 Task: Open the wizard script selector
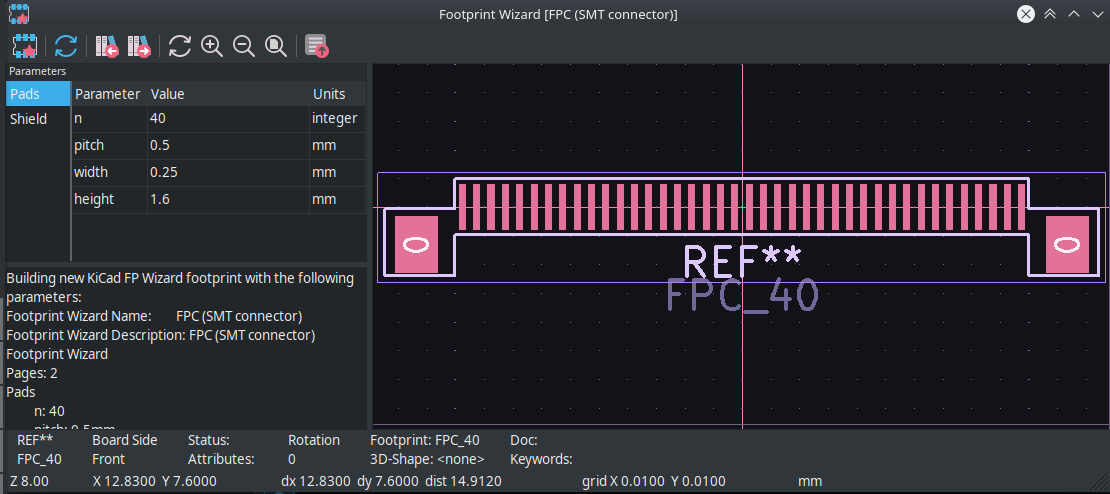click(x=25, y=46)
